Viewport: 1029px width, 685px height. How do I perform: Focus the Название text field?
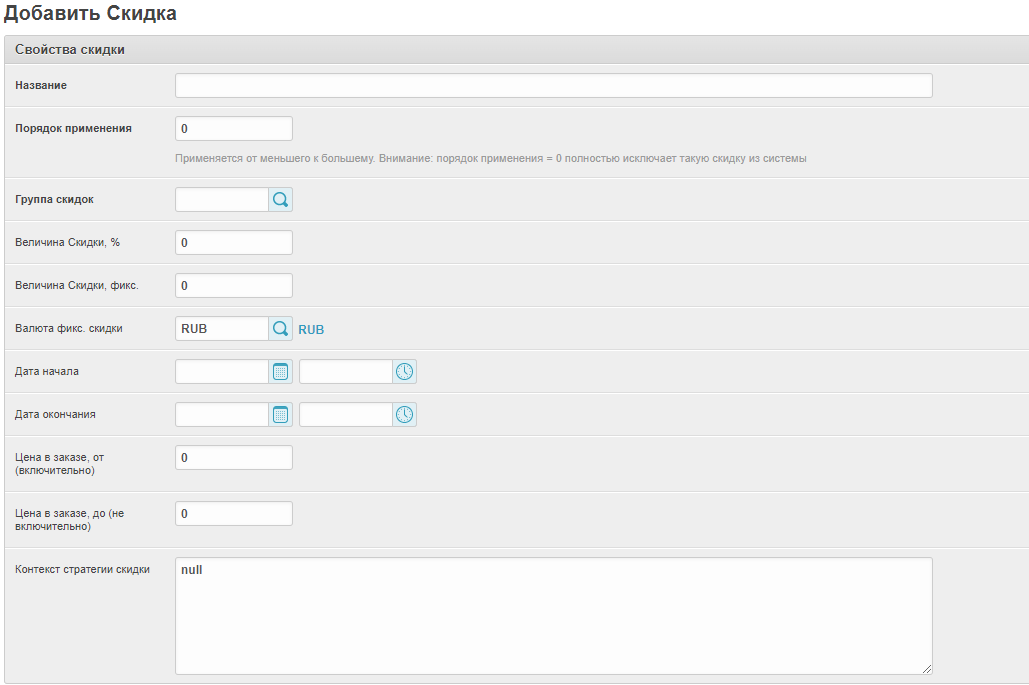tap(553, 86)
